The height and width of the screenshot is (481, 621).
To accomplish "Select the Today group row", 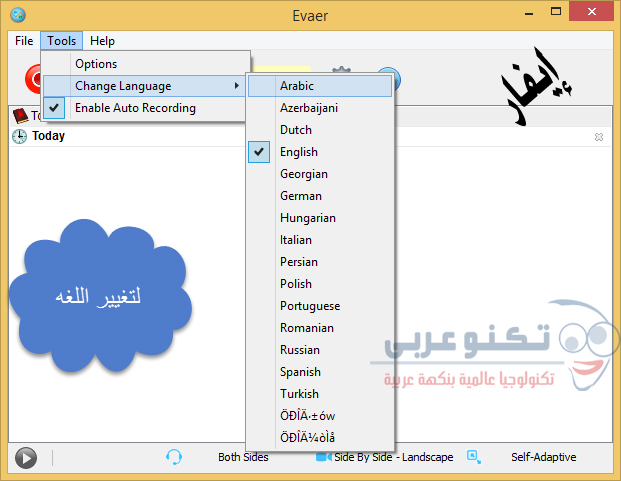I will click(x=310, y=136).
